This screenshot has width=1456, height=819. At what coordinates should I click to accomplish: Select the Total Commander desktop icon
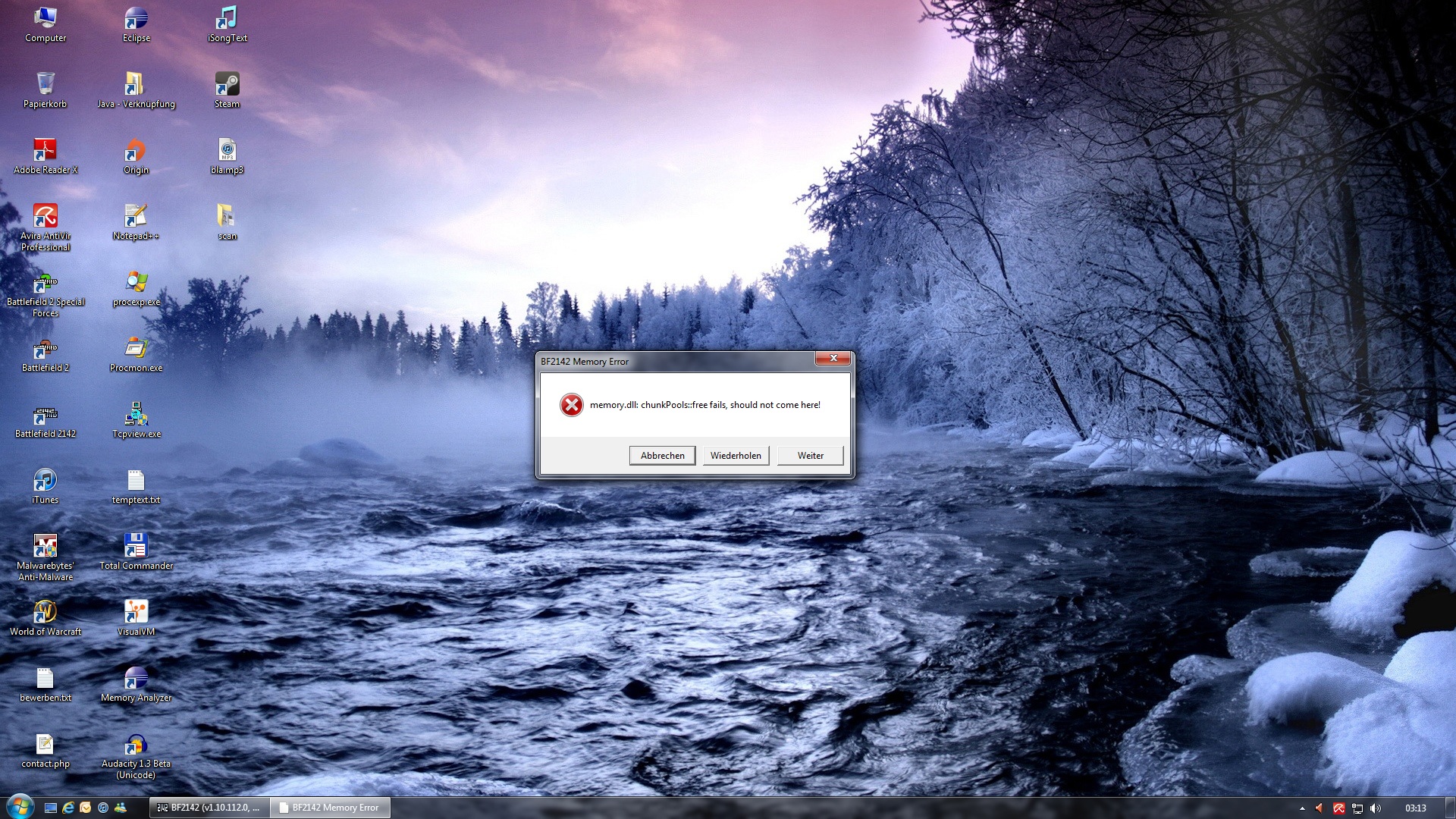point(136,547)
